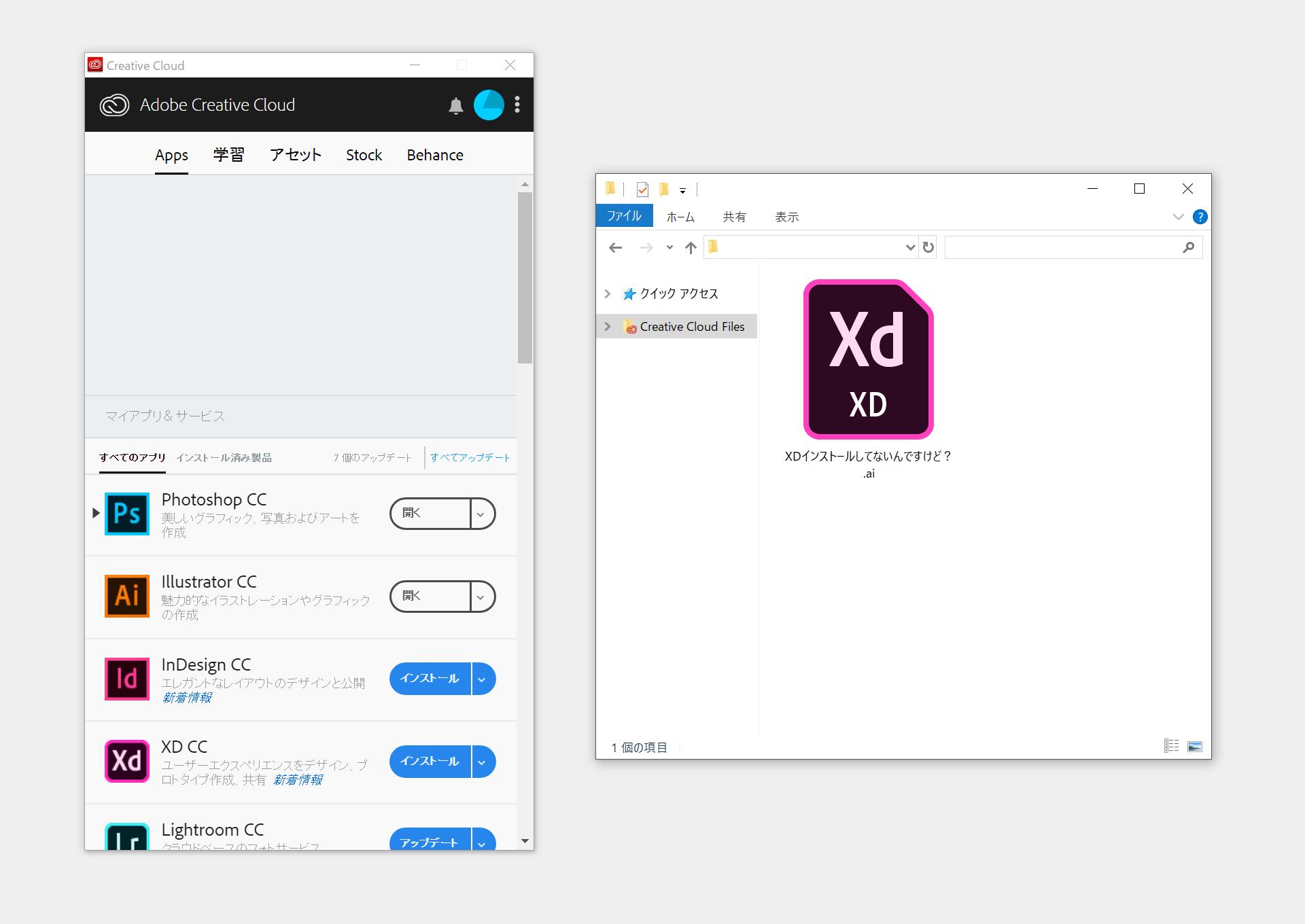1305x924 pixels.
Task: Click the Photoshop CC app icon
Action: (127, 514)
